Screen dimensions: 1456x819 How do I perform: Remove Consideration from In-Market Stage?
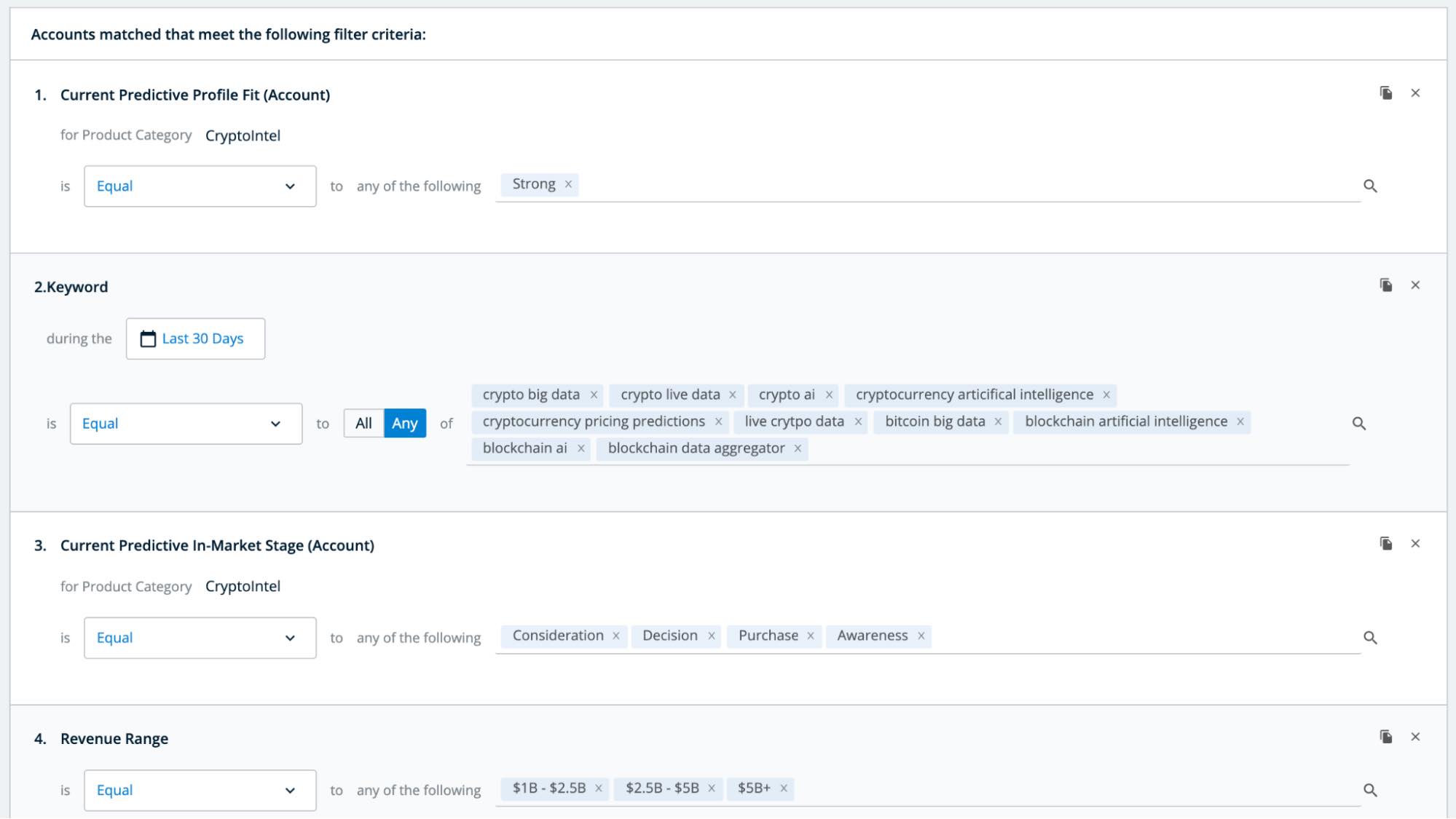[x=616, y=635]
